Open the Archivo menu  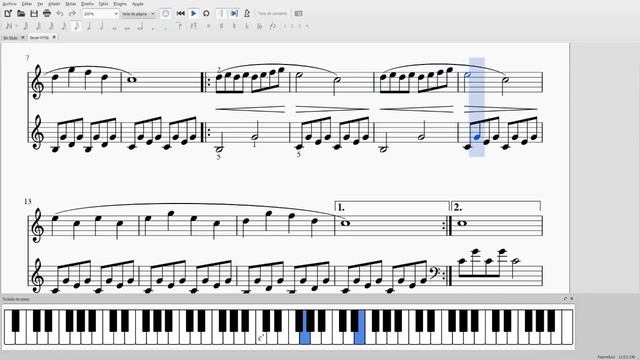[10, 4]
